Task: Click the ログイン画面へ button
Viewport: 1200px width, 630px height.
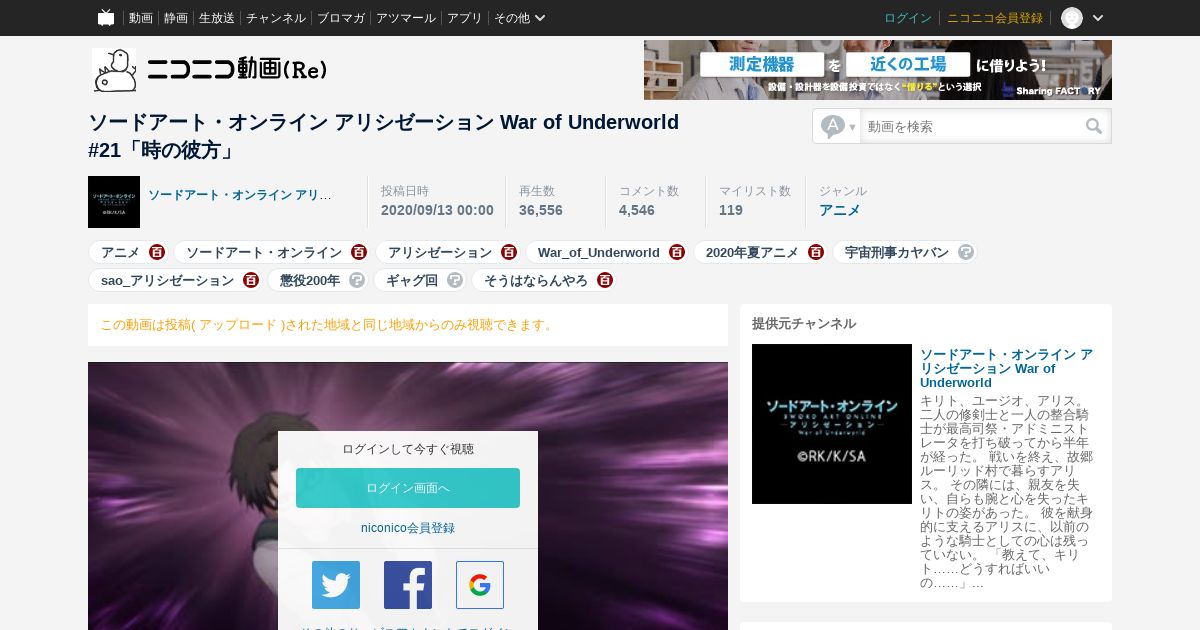Action: tap(408, 488)
